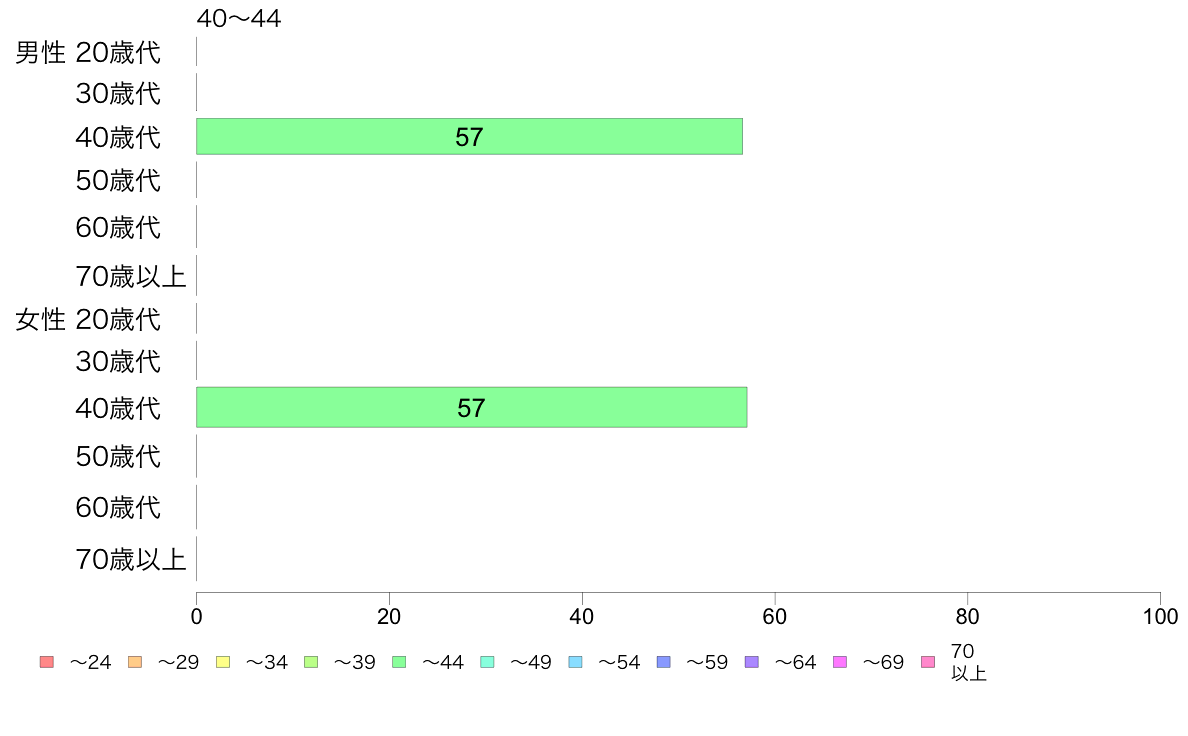Click the ~34 yellow legend swatch
This screenshot has width=1188, height=736.
[x=223, y=662]
